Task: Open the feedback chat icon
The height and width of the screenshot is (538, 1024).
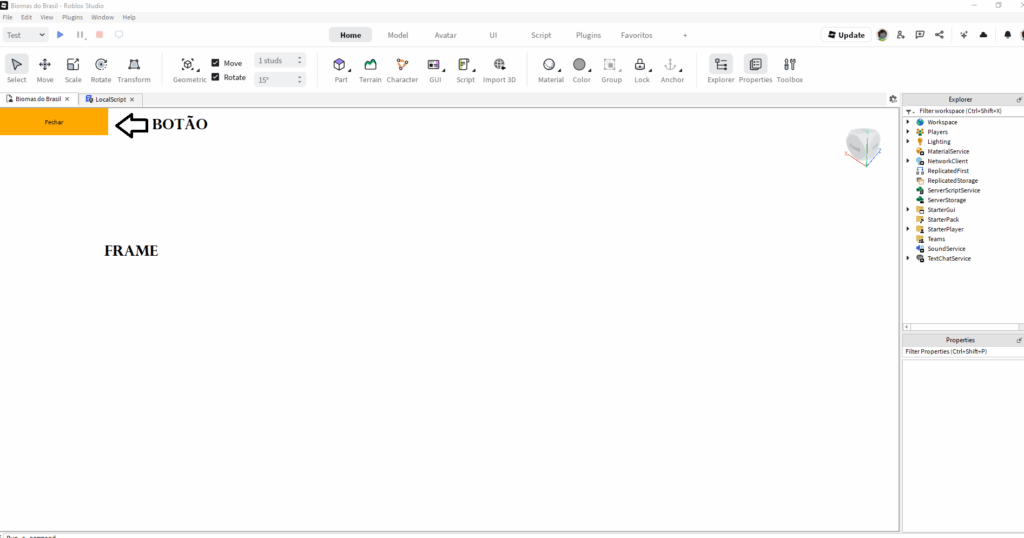Action: tap(920, 35)
